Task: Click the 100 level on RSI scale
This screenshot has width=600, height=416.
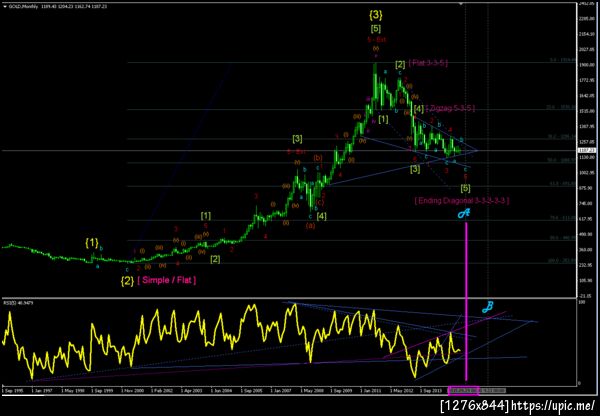Action: 582,303
